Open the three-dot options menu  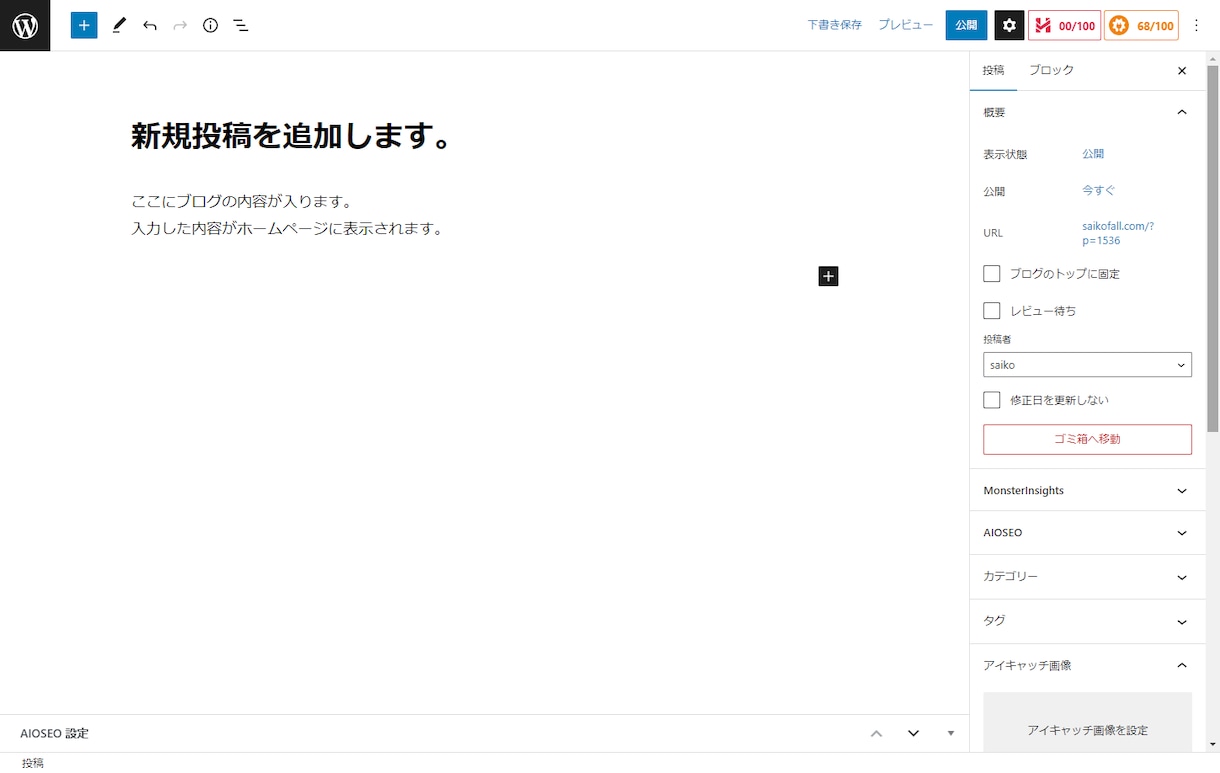(x=1197, y=25)
